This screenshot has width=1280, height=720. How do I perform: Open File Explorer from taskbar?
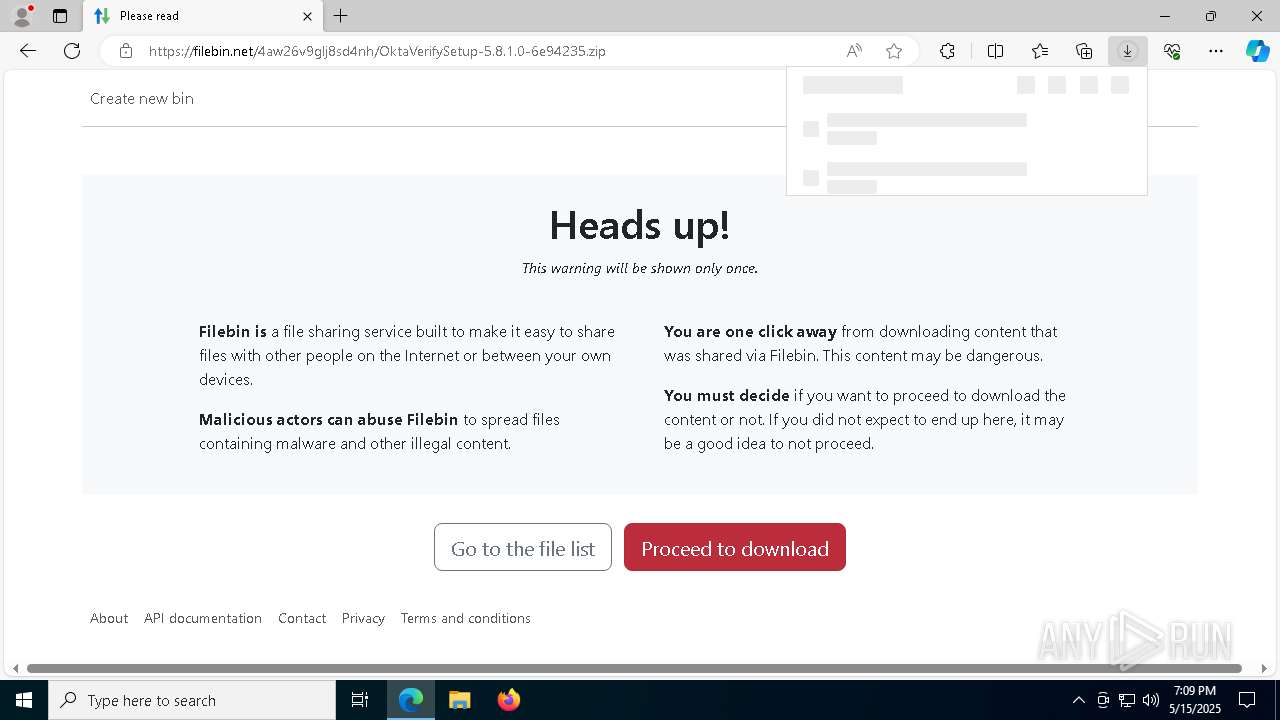point(459,700)
